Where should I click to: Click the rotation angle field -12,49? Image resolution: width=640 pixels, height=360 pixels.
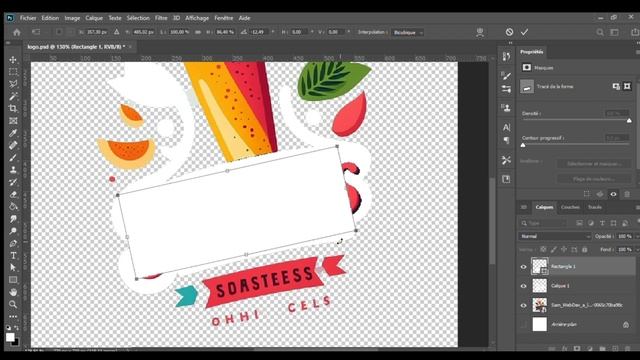(258, 32)
